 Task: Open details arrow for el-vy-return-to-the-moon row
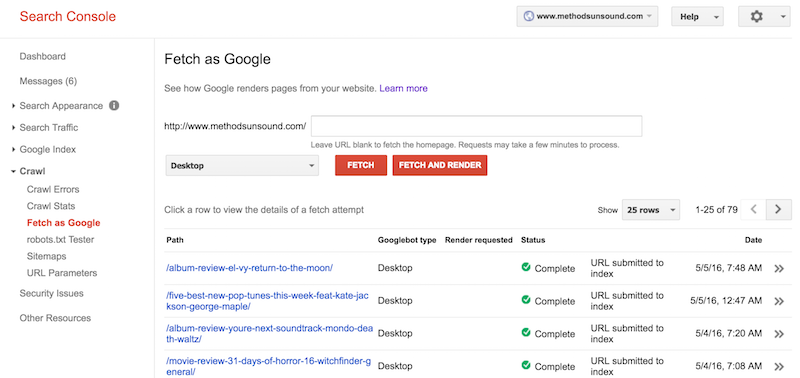pos(779,268)
